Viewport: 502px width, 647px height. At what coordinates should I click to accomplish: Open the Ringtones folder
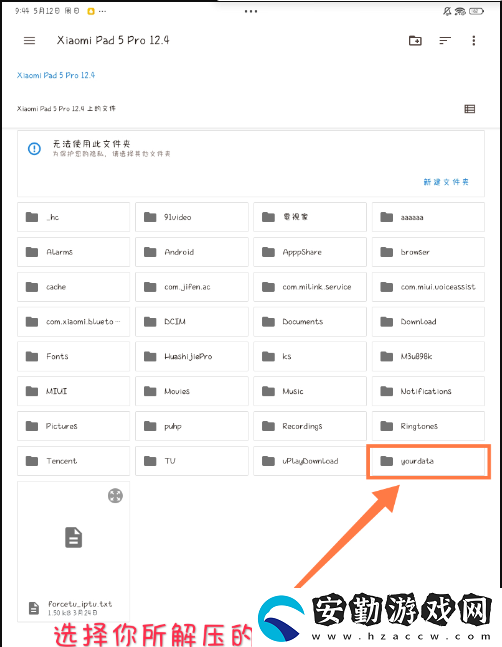point(428,426)
